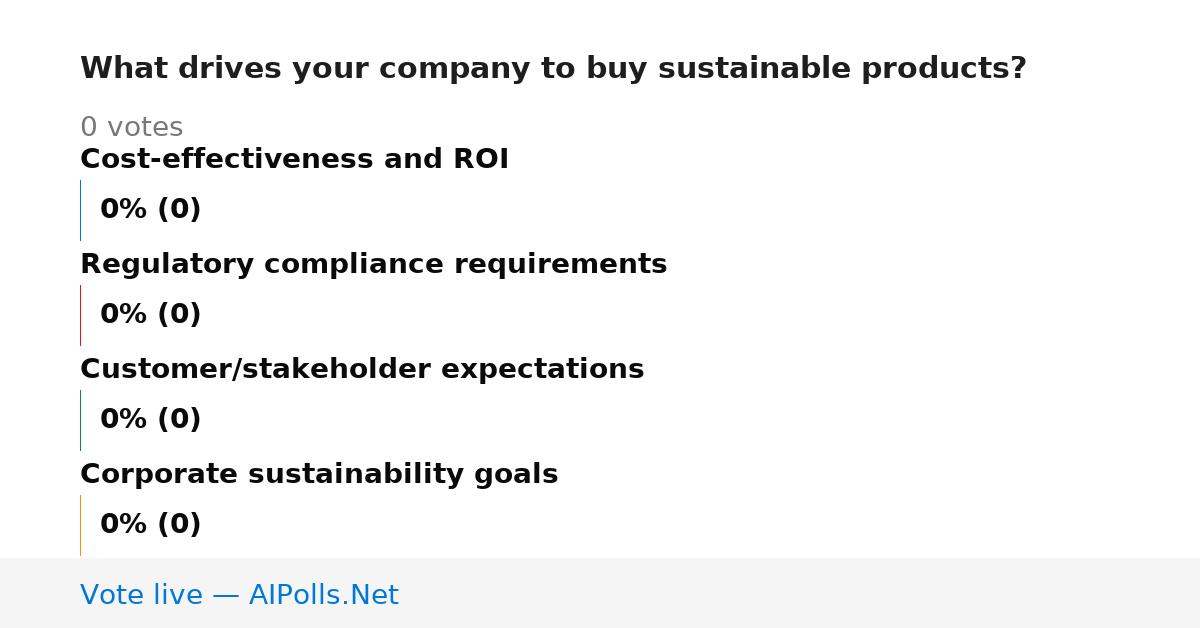Click '0% (0)' result for Regulatory compliance
Image resolution: width=1200 pixels, height=628 pixels.
150,315
